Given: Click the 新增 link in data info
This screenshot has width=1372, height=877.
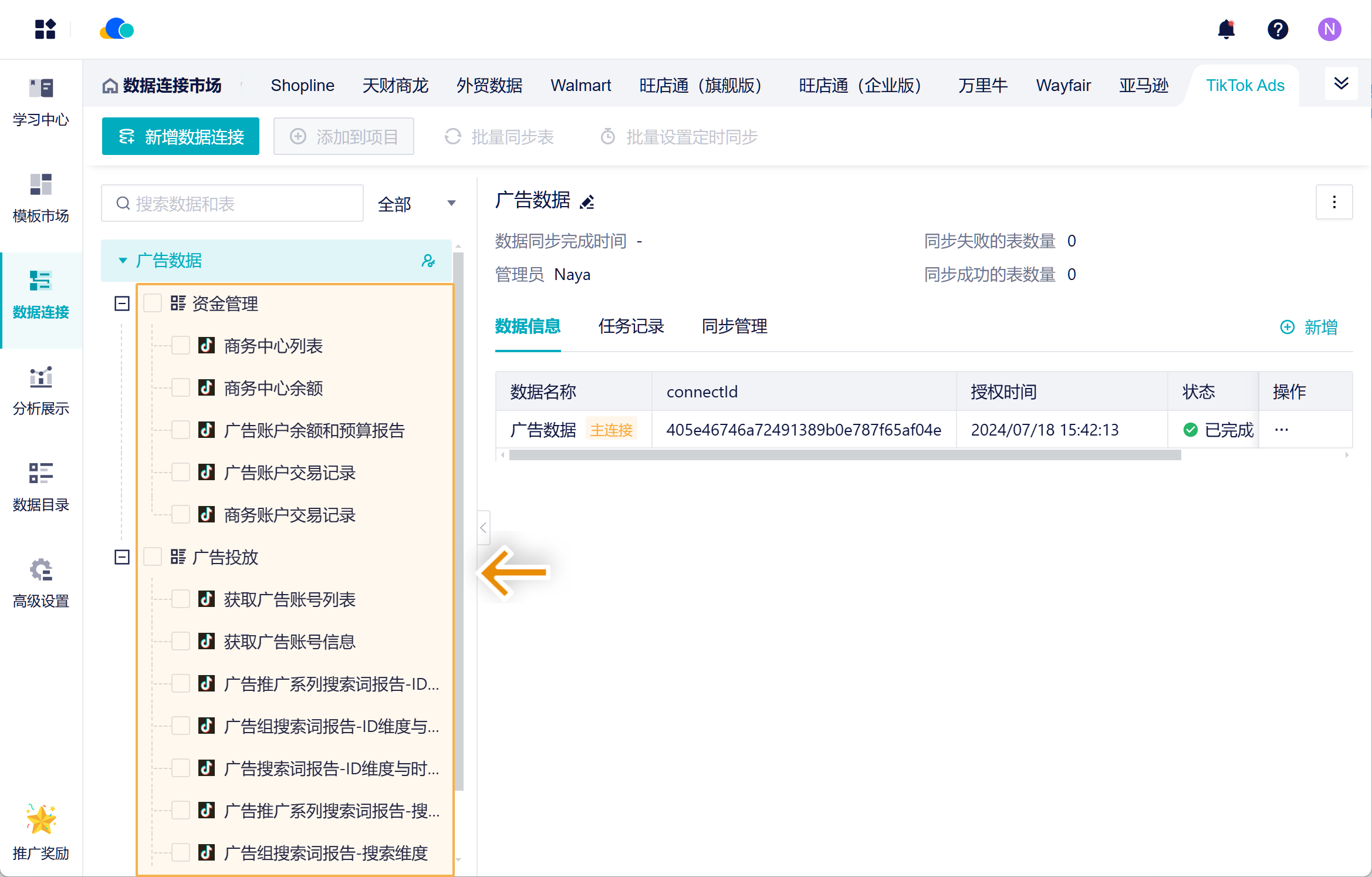Looking at the screenshot, I should pyautogui.click(x=1309, y=327).
